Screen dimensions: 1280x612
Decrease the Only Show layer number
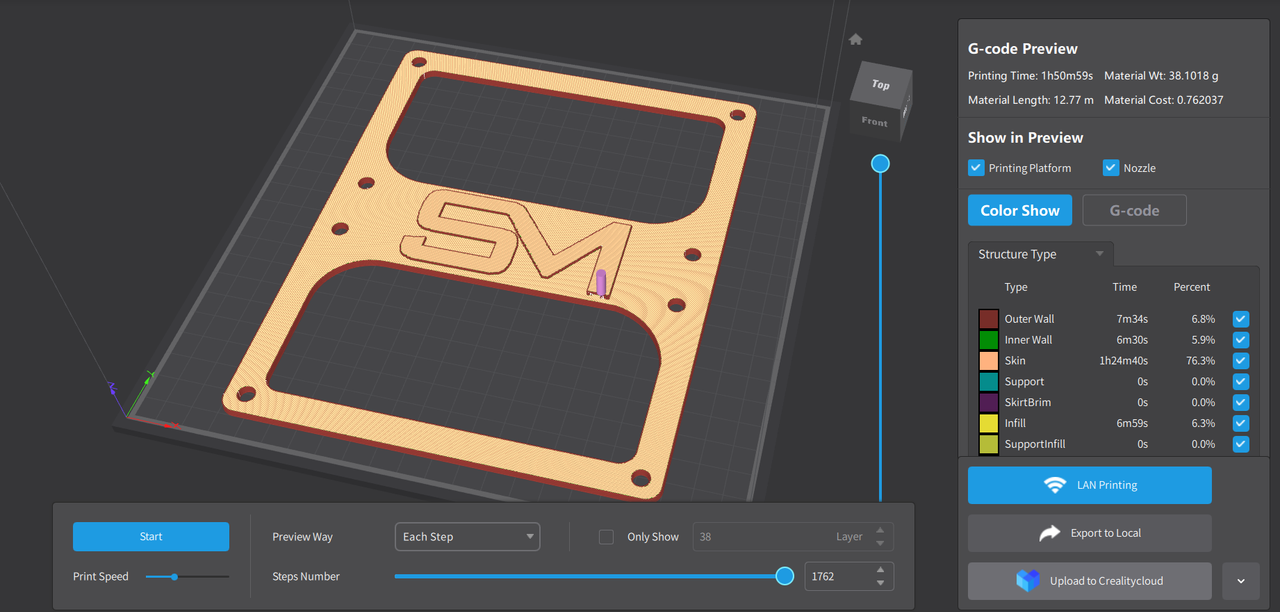(x=880, y=543)
